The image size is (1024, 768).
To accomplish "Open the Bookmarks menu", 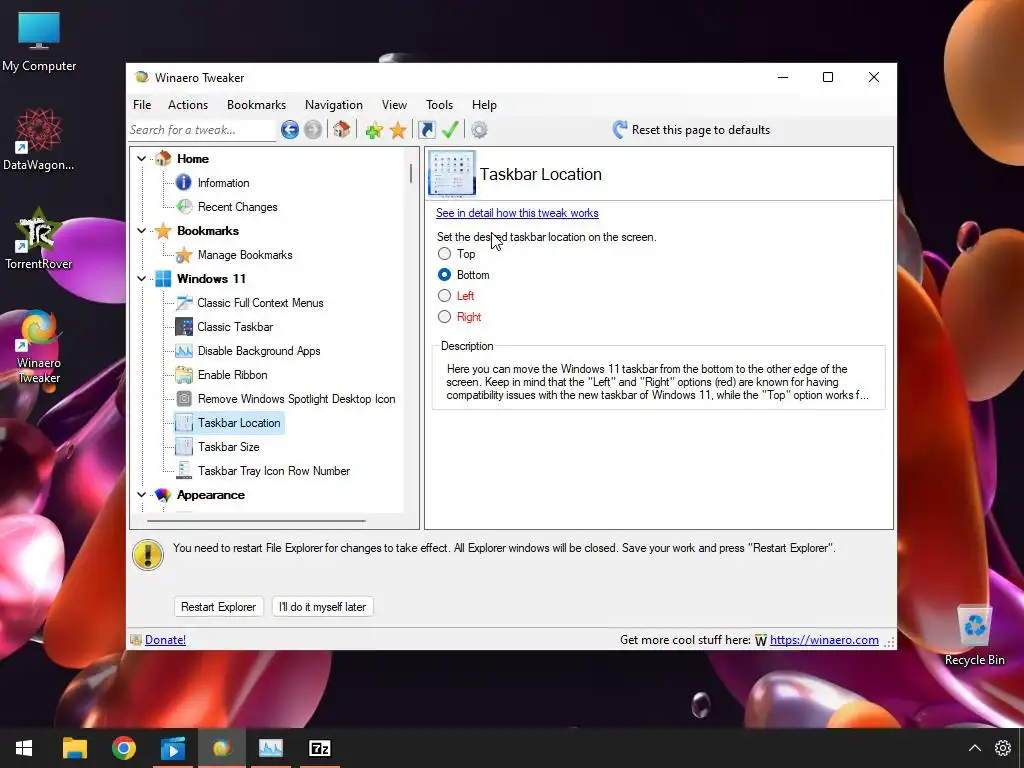I will pos(257,104).
